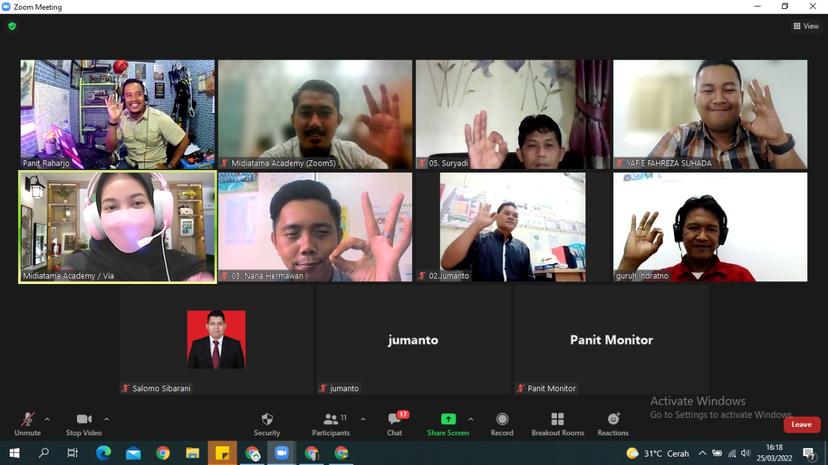828x465 pixels.
Task: Select Midiatama Academy / Via video tile
Action: coord(118,227)
